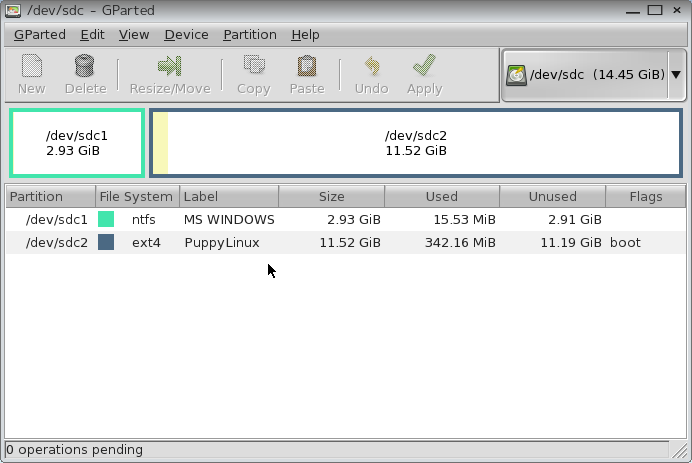Click the 2.93 GiB size cell

[354, 219]
